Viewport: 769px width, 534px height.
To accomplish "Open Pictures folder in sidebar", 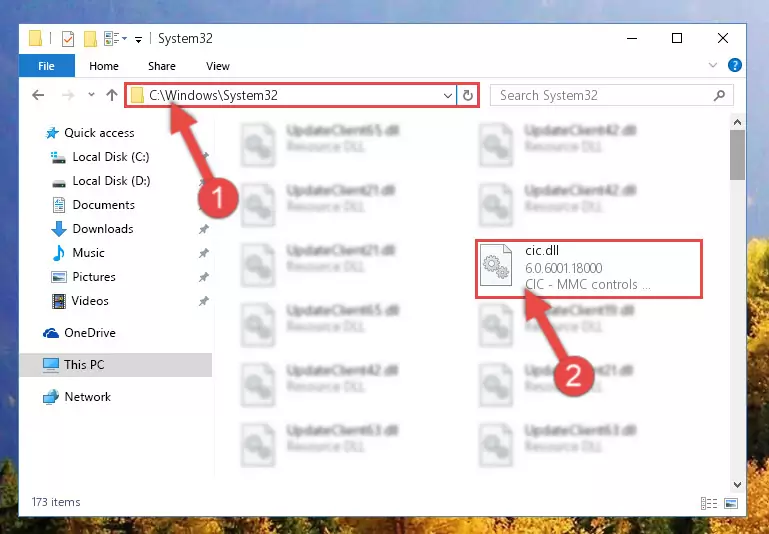I will [x=94, y=277].
